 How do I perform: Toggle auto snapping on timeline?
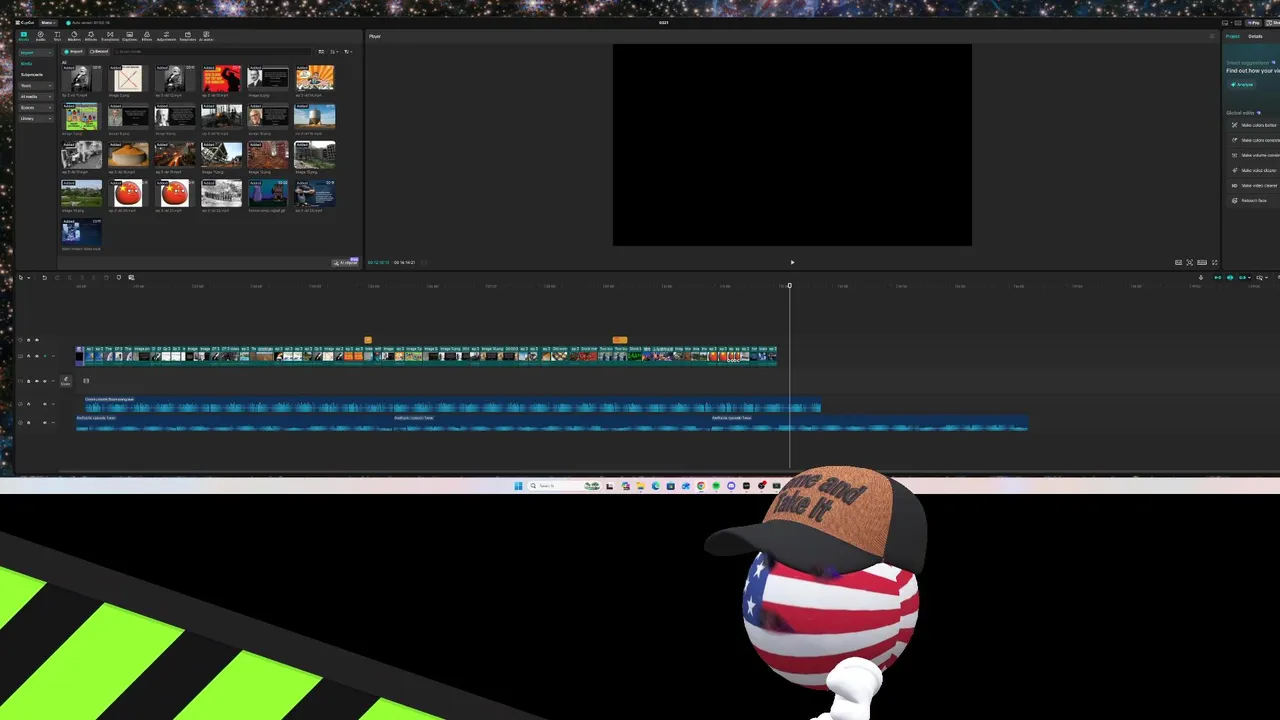click(x=1230, y=278)
